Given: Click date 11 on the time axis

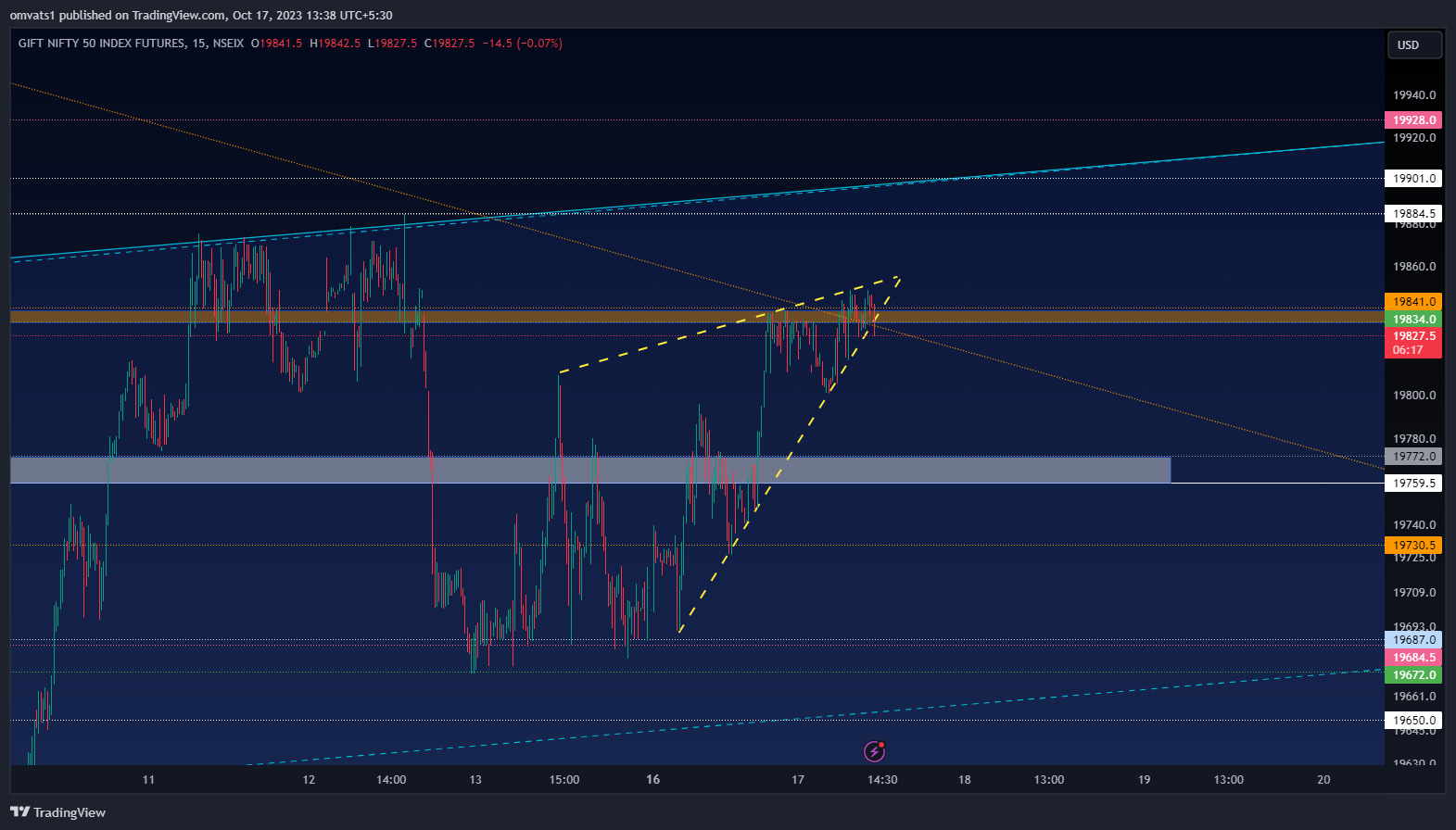Looking at the screenshot, I should 148,780.
